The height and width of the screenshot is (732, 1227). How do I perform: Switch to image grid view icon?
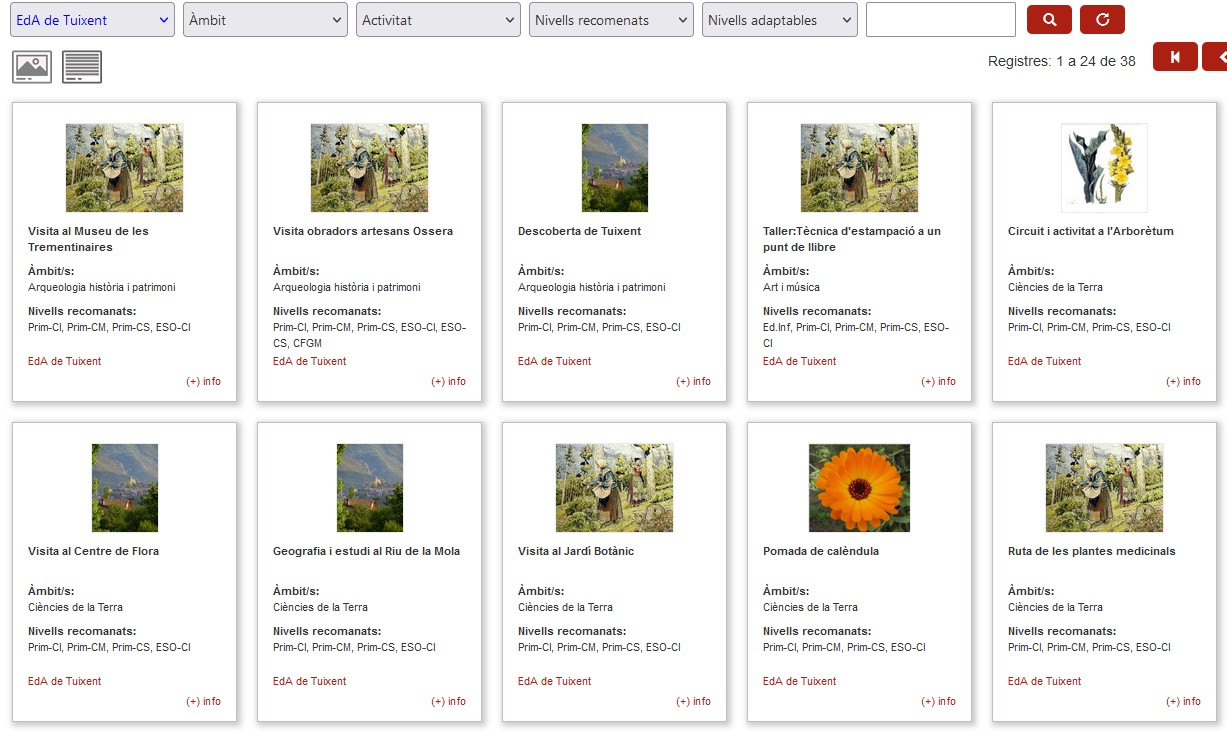coord(32,67)
